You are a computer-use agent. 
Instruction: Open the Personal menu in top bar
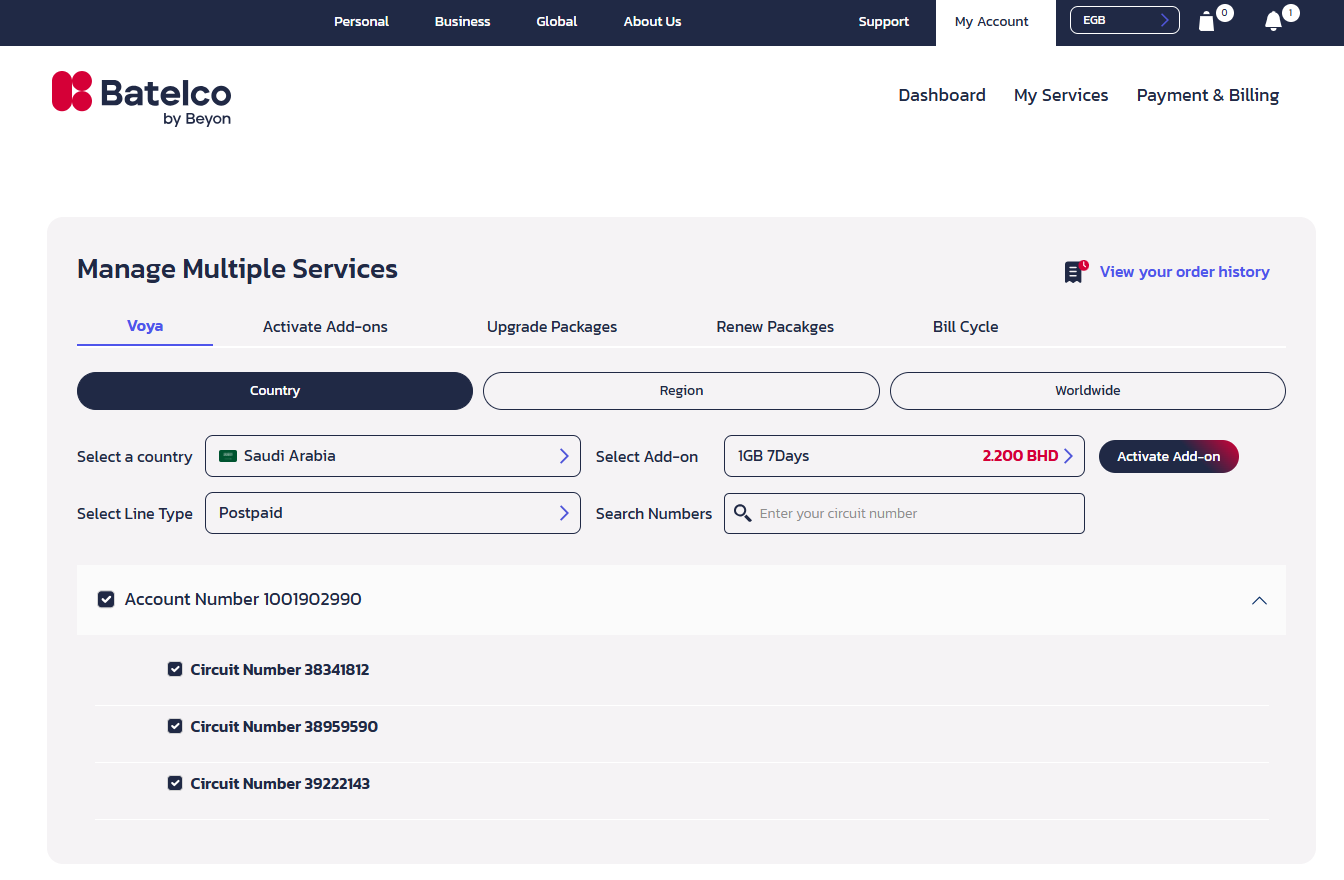coord(361,21)
